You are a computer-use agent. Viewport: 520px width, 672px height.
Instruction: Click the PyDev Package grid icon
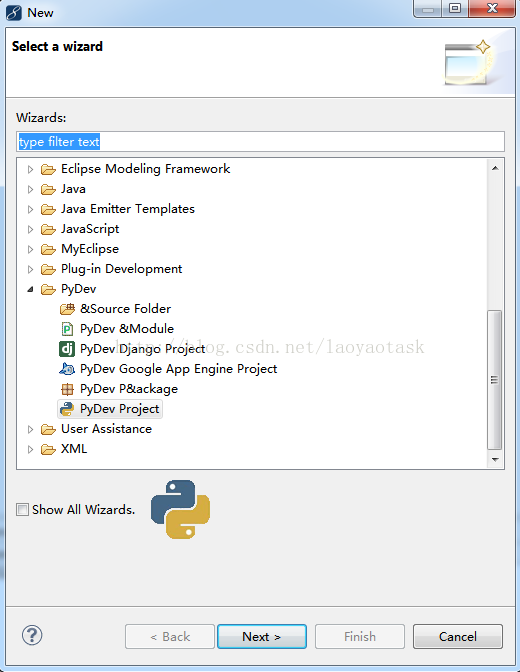pyautogui.click(x=67, y=389)
